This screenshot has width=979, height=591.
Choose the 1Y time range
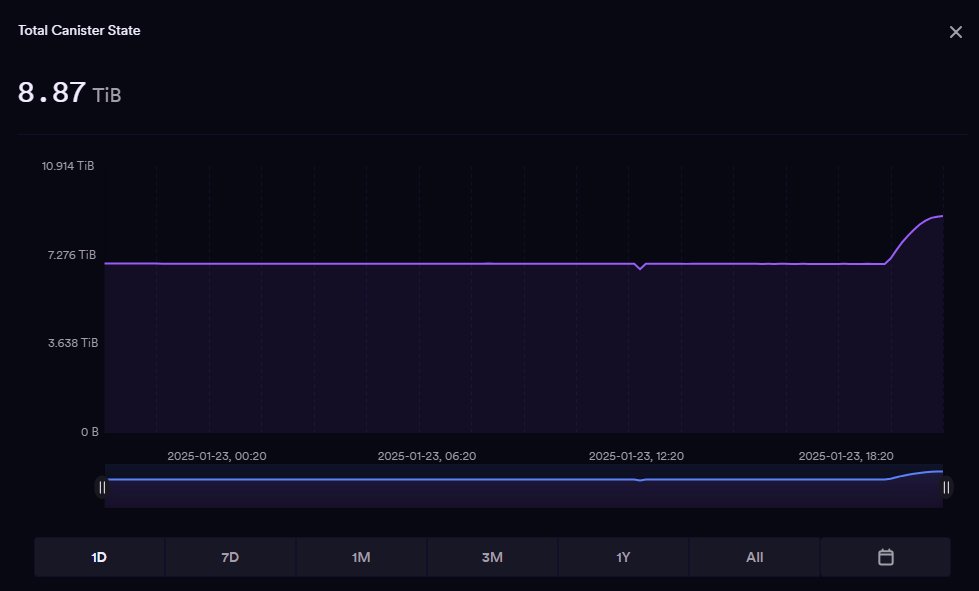(623, 557)
